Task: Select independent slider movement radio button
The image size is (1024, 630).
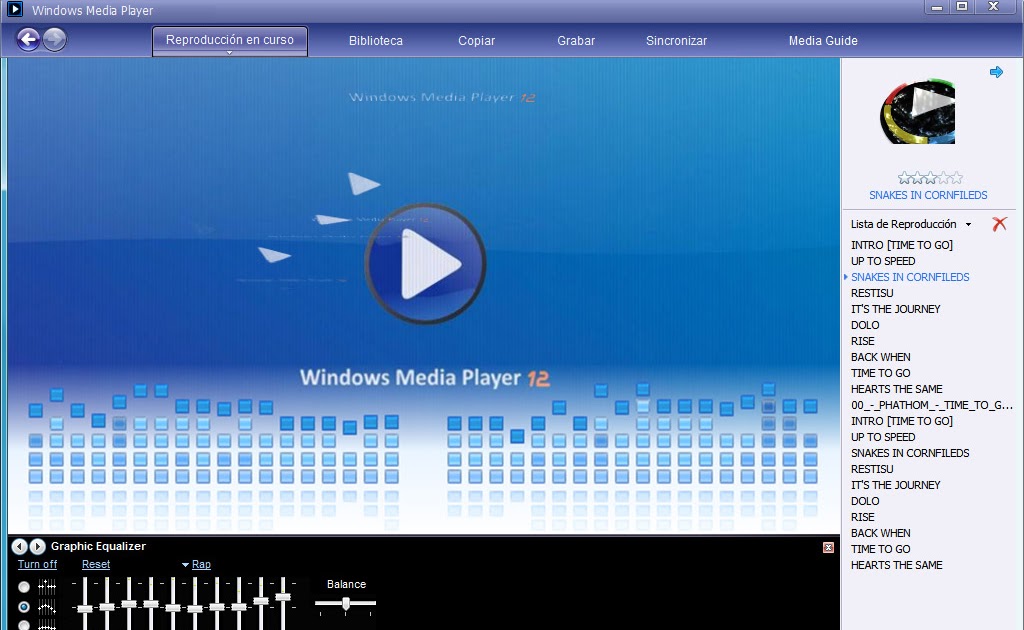Action: tap(24, 586)
